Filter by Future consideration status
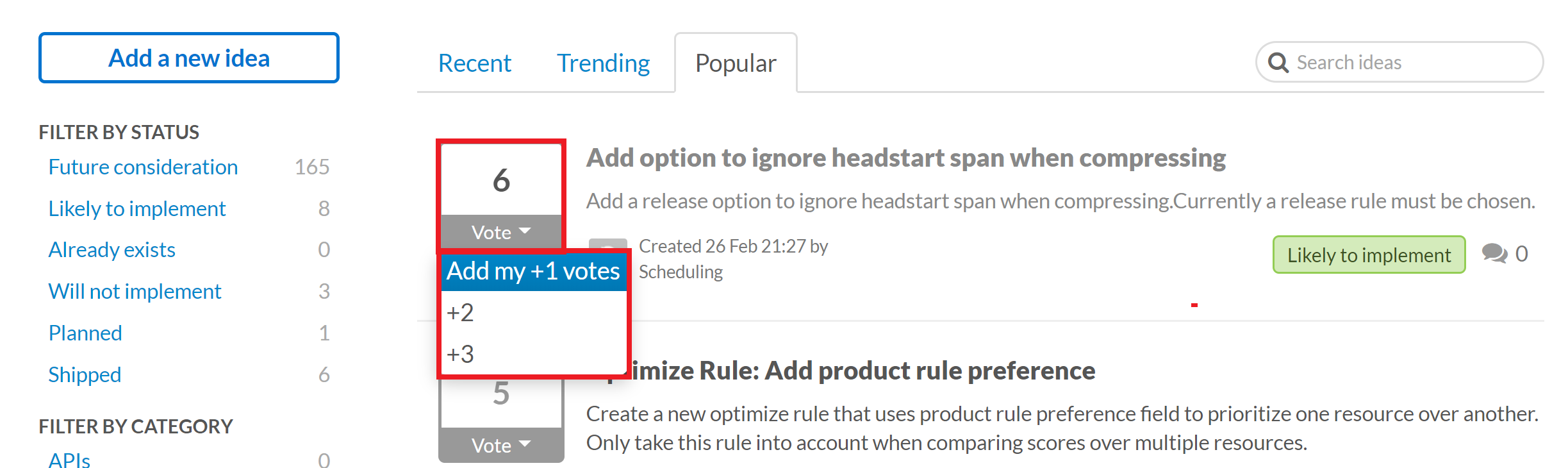 pyautogui.click(x=143, y=167)
